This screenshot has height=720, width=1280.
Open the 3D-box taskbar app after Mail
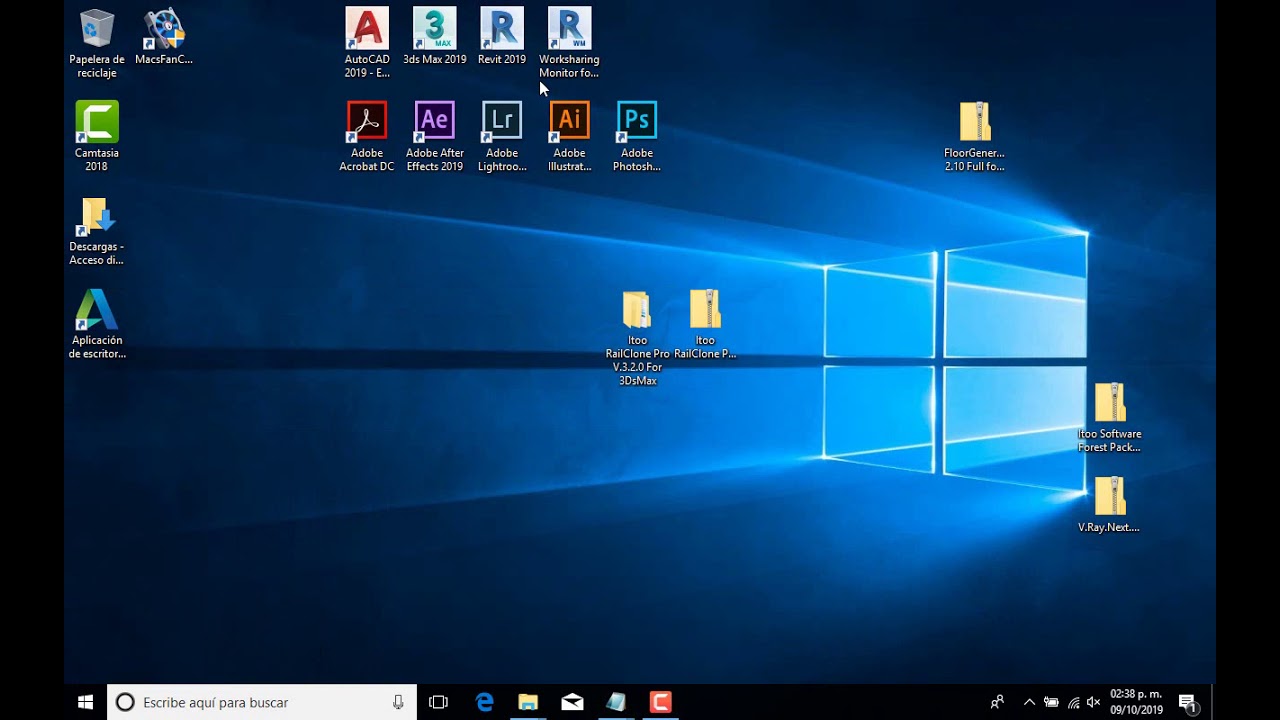pyautogui.click(x=616, y=702)
